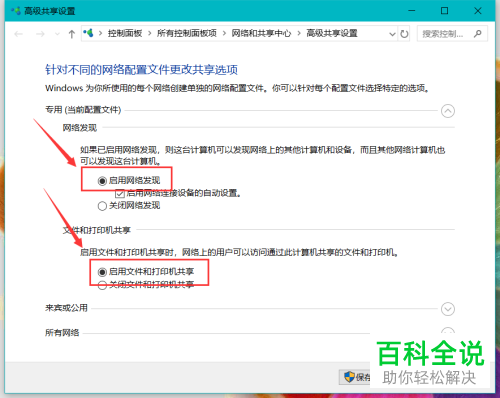Close the 高级共享设置 window
The image size is (500, 398).
[x=478, y=11]
